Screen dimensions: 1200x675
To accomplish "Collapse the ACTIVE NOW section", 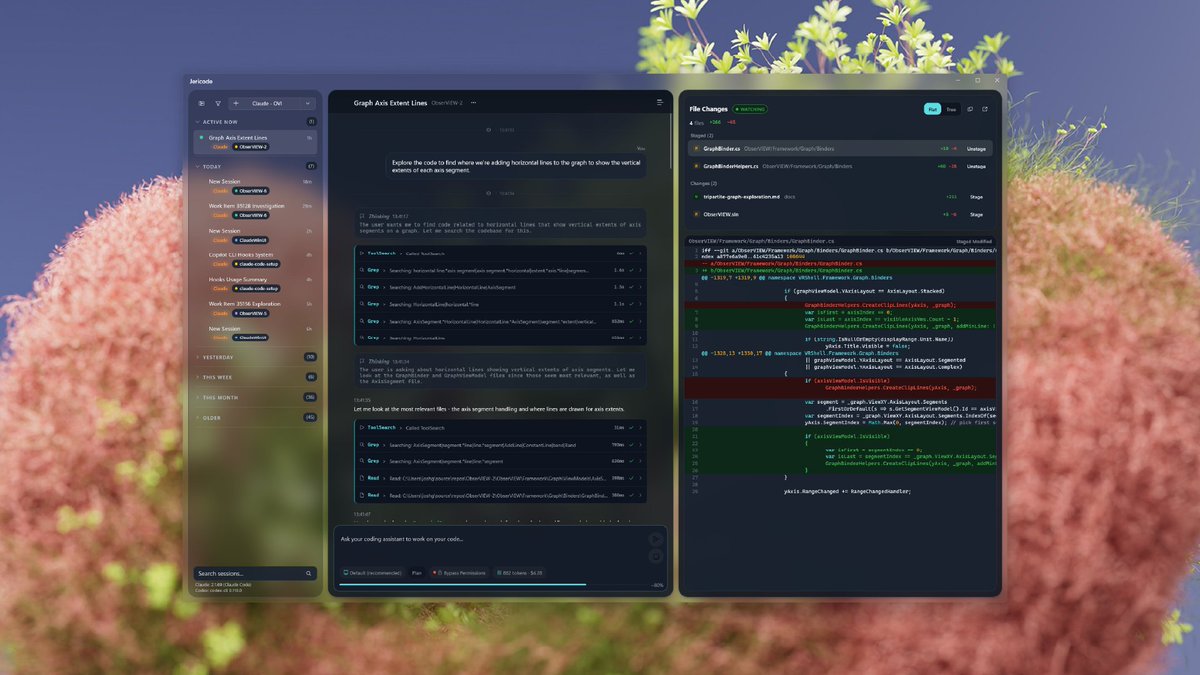I will pos(255,122).
